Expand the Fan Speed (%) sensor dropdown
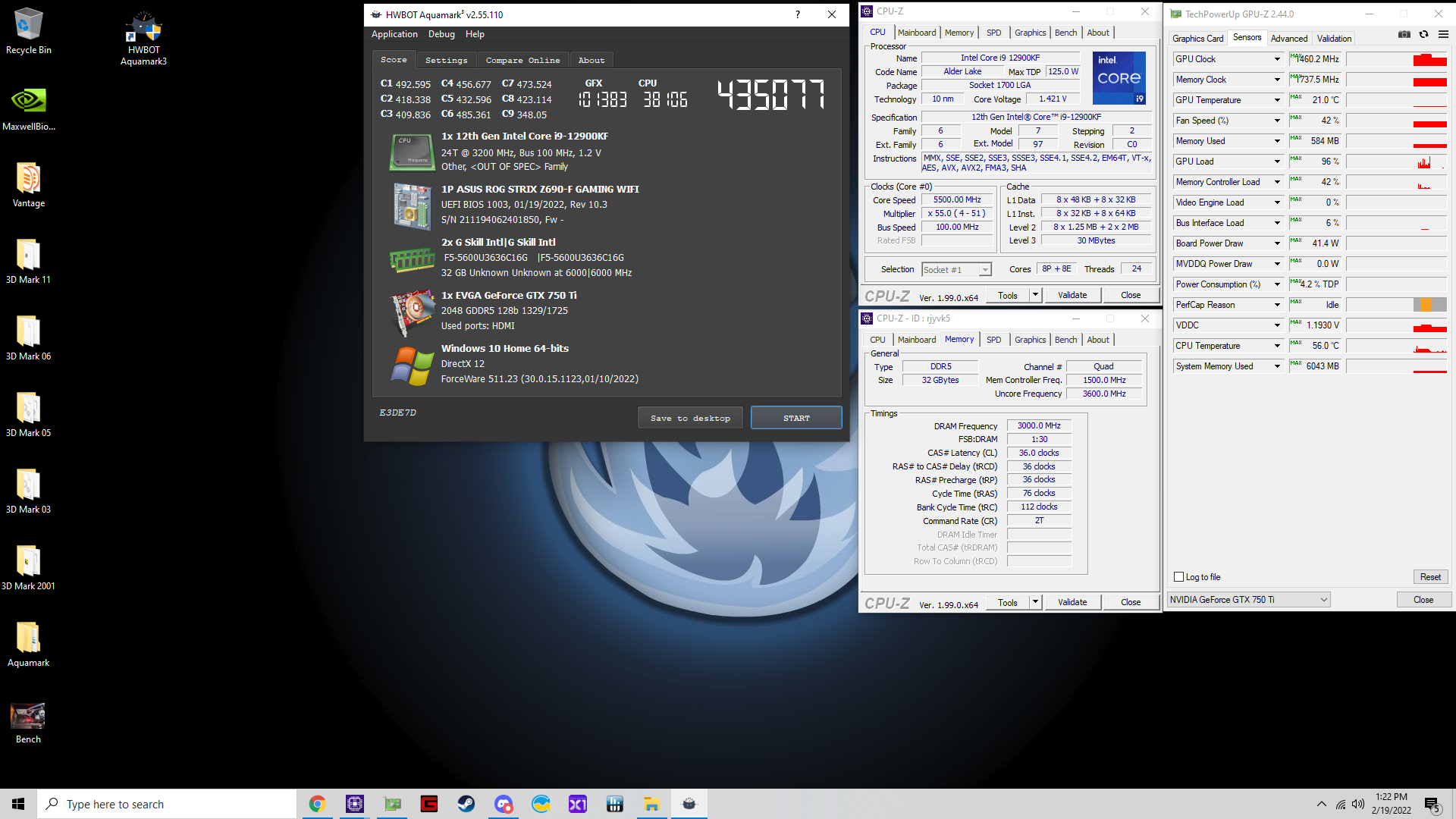Screen dimensions: 1456x819 click(x=1277, y=121)
